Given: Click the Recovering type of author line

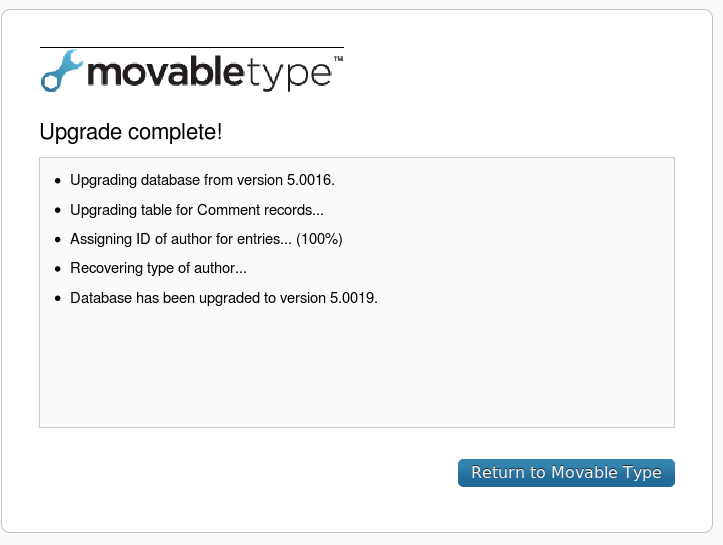Looking at the screenshot, I should (158, 268).
